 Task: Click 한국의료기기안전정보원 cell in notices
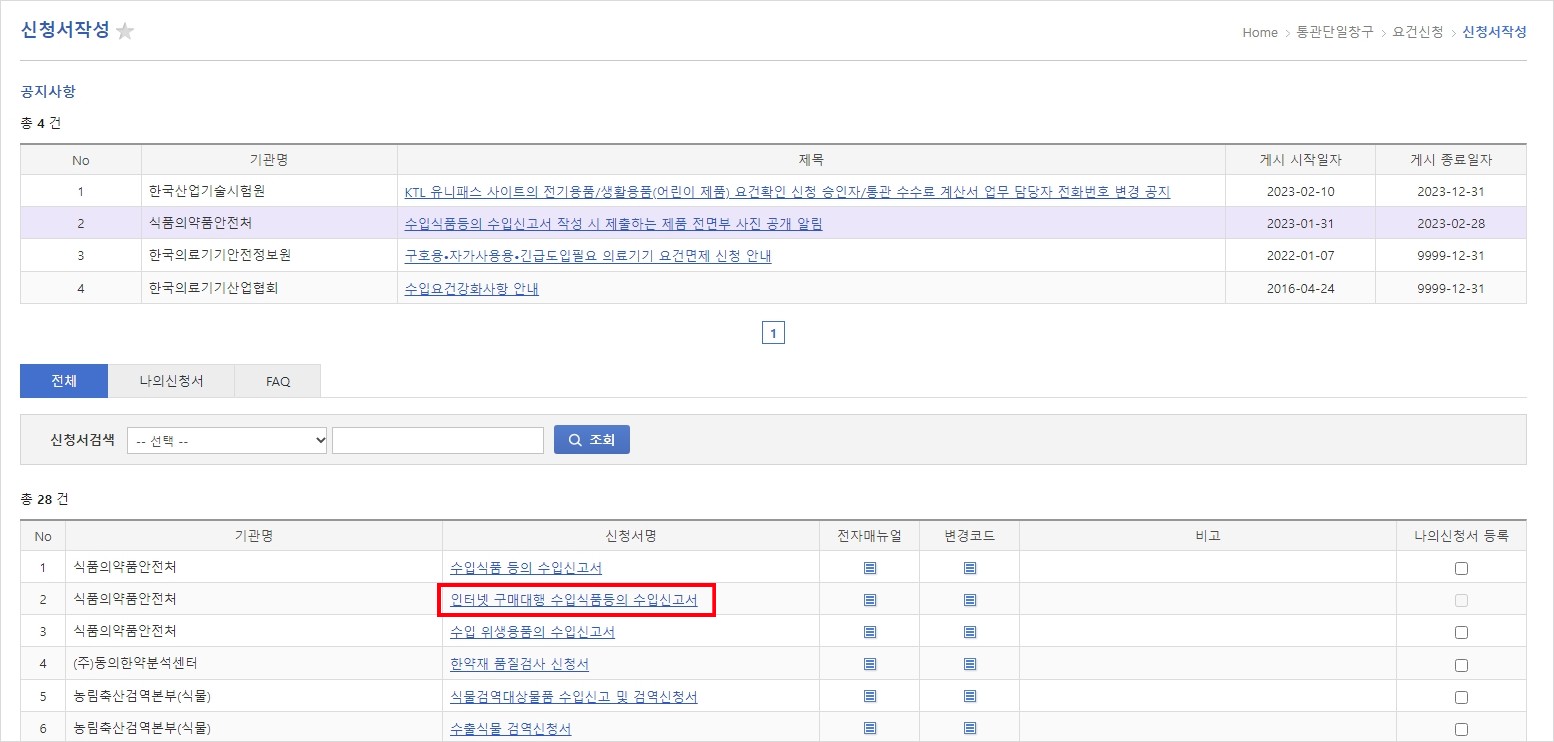[269, 255]
